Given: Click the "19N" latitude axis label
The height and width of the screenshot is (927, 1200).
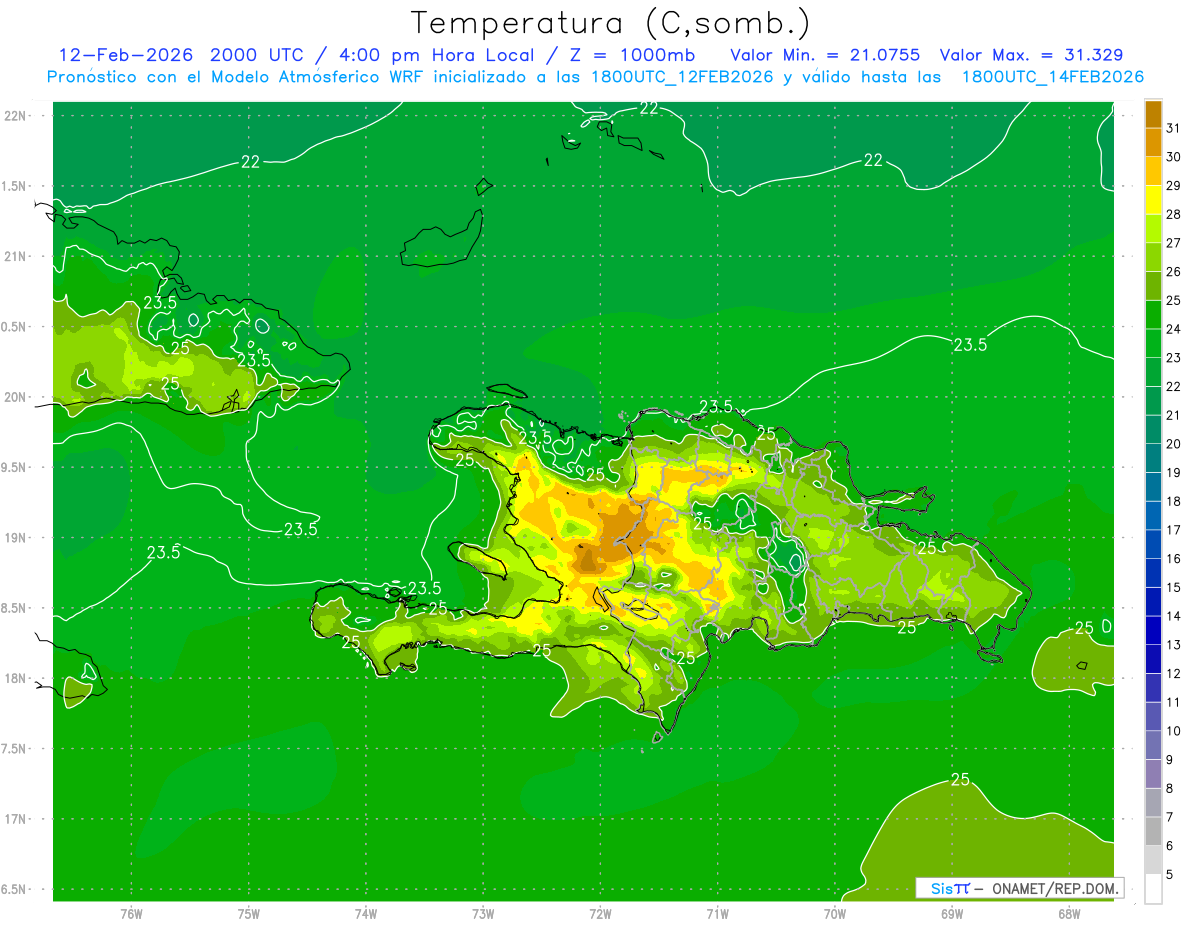Looking at the screenshot, I should pos(17,538).
